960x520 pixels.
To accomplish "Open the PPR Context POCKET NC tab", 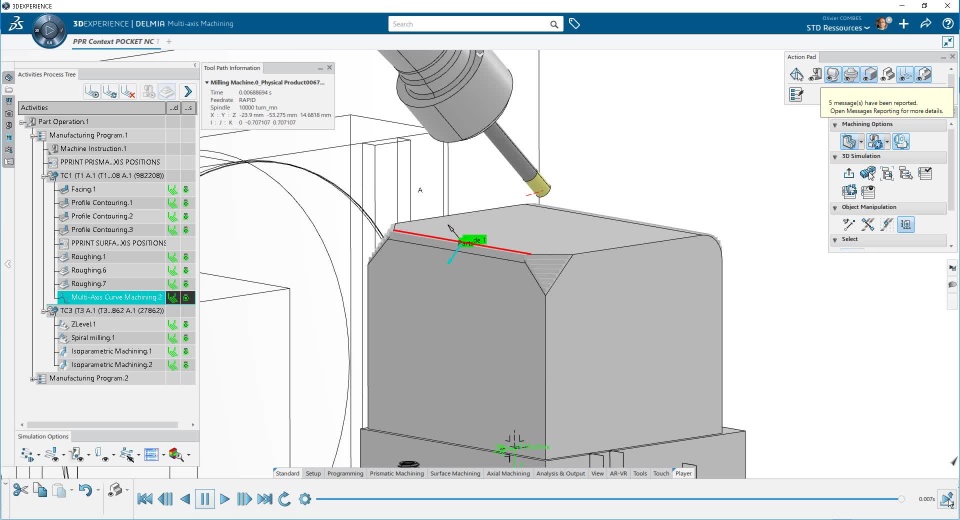I will click(113, 42).
